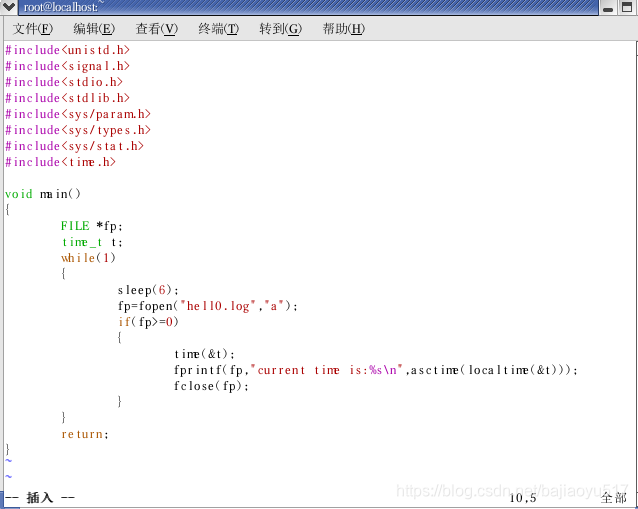
Task: Click the fclose(fp); line
Action: [x=211, y=386]
